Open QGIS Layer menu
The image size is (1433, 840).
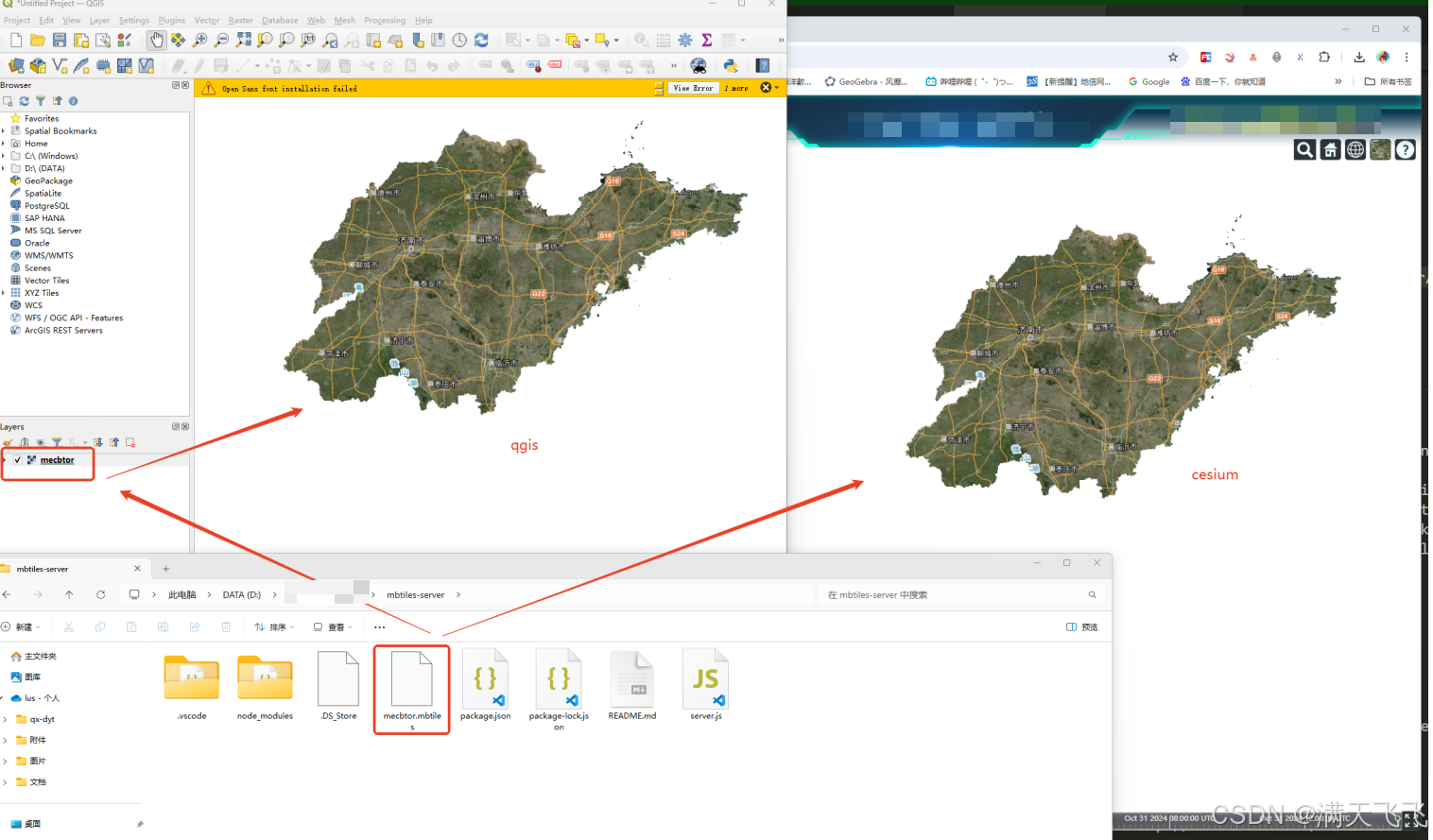pos(99,20)
